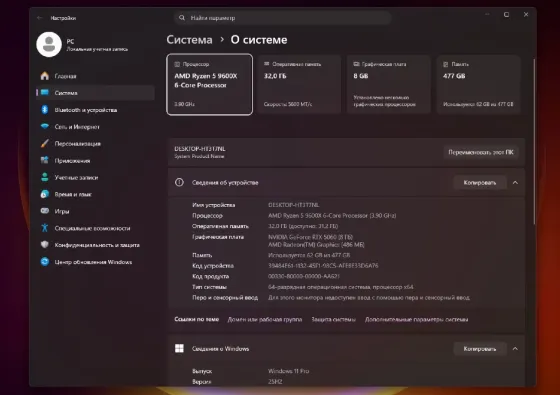Viewport: 560px width, 395px height.
Task: Click Переименовать этот ПК button
Action: click(481, 152)
